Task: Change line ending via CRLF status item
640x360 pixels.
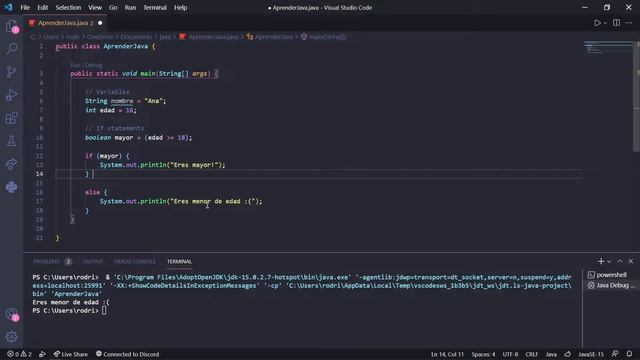Action: [531, 354]
